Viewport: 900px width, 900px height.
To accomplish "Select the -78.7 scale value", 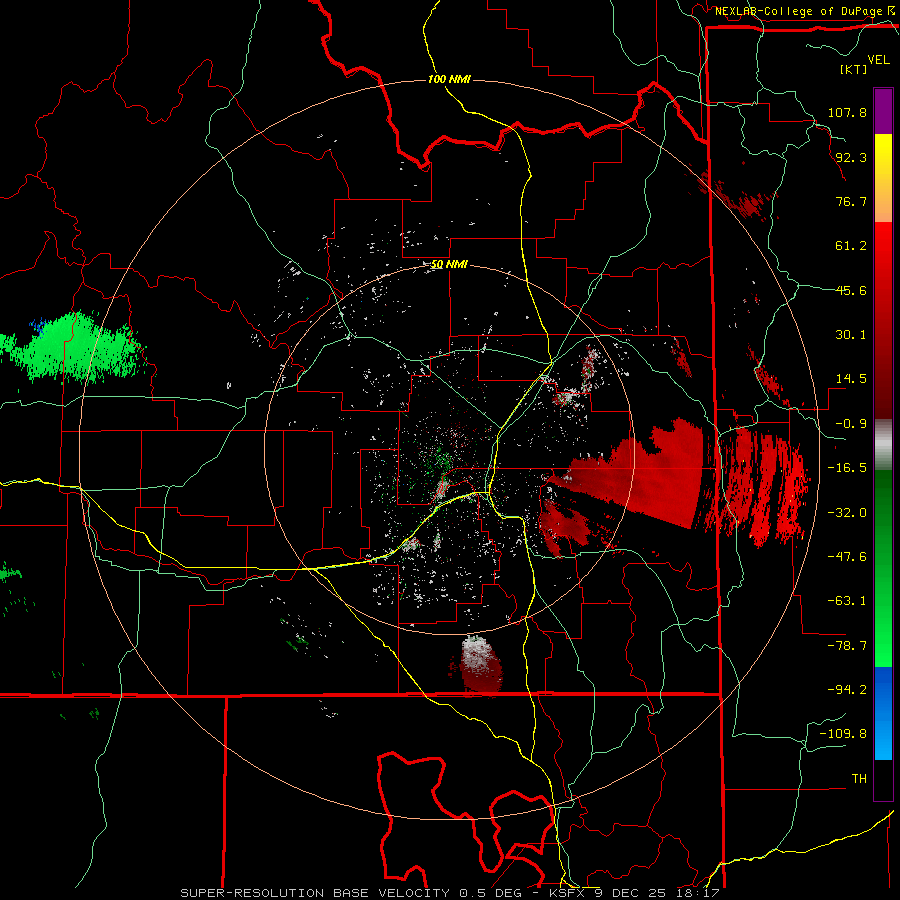I will click(847, 646).
